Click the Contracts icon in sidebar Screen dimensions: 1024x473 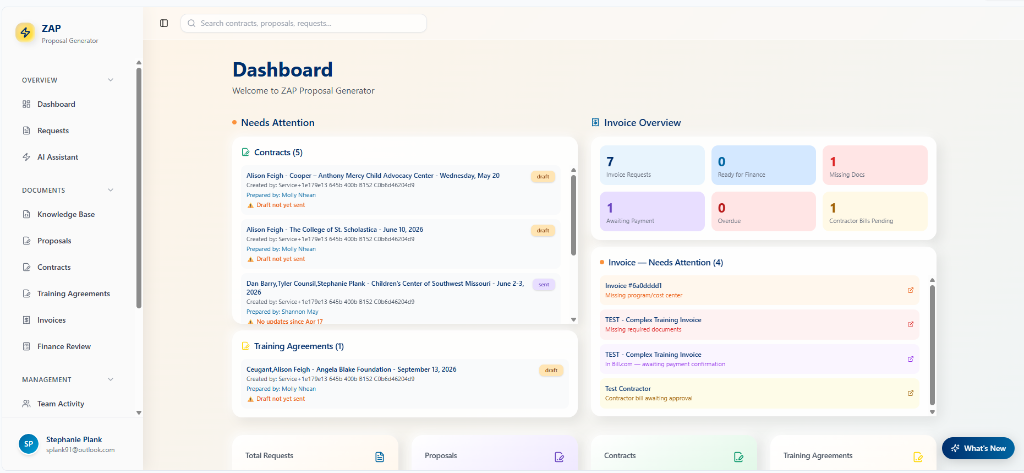coord(26,267)
